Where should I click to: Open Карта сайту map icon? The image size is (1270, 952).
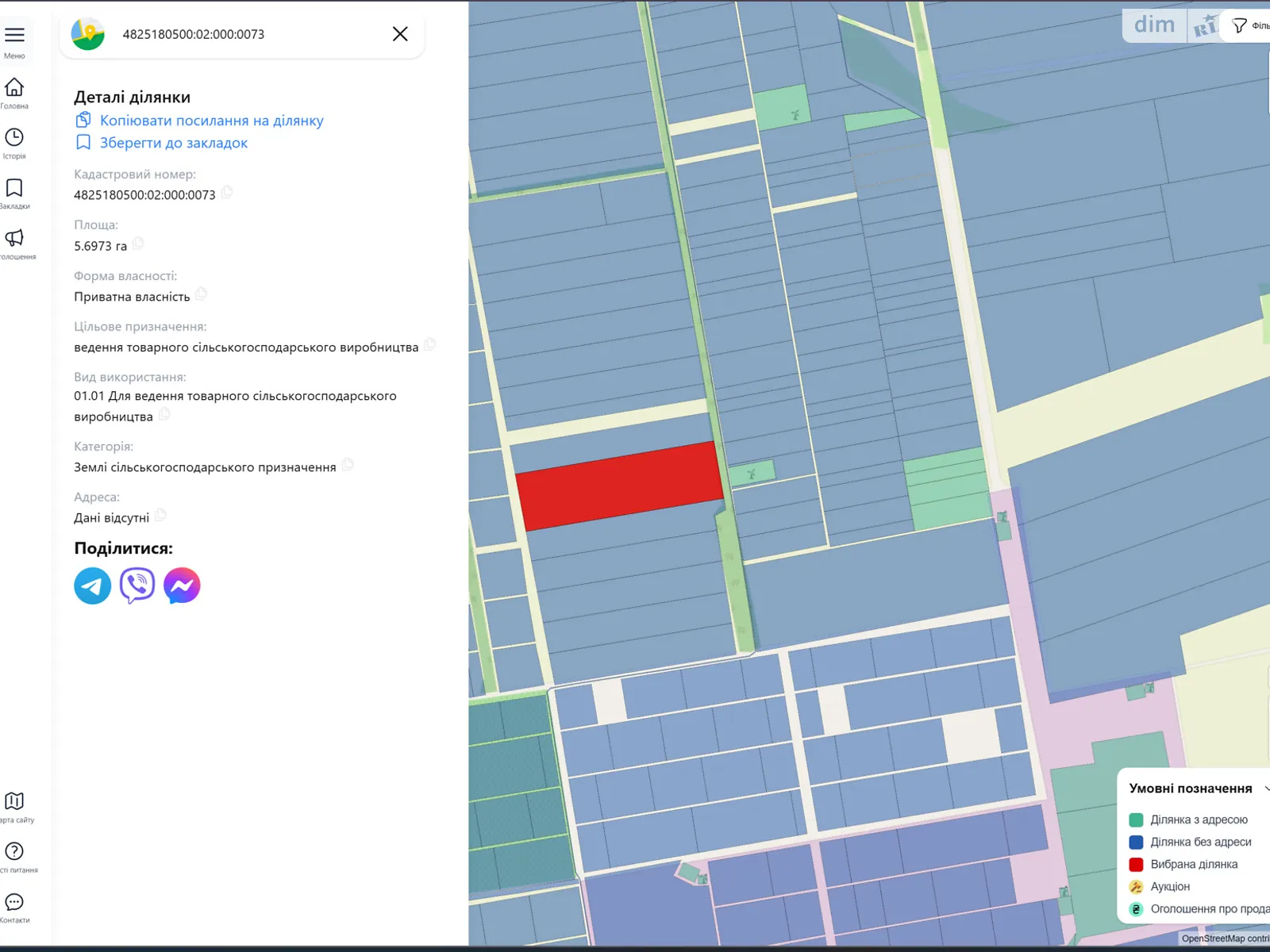14,801
